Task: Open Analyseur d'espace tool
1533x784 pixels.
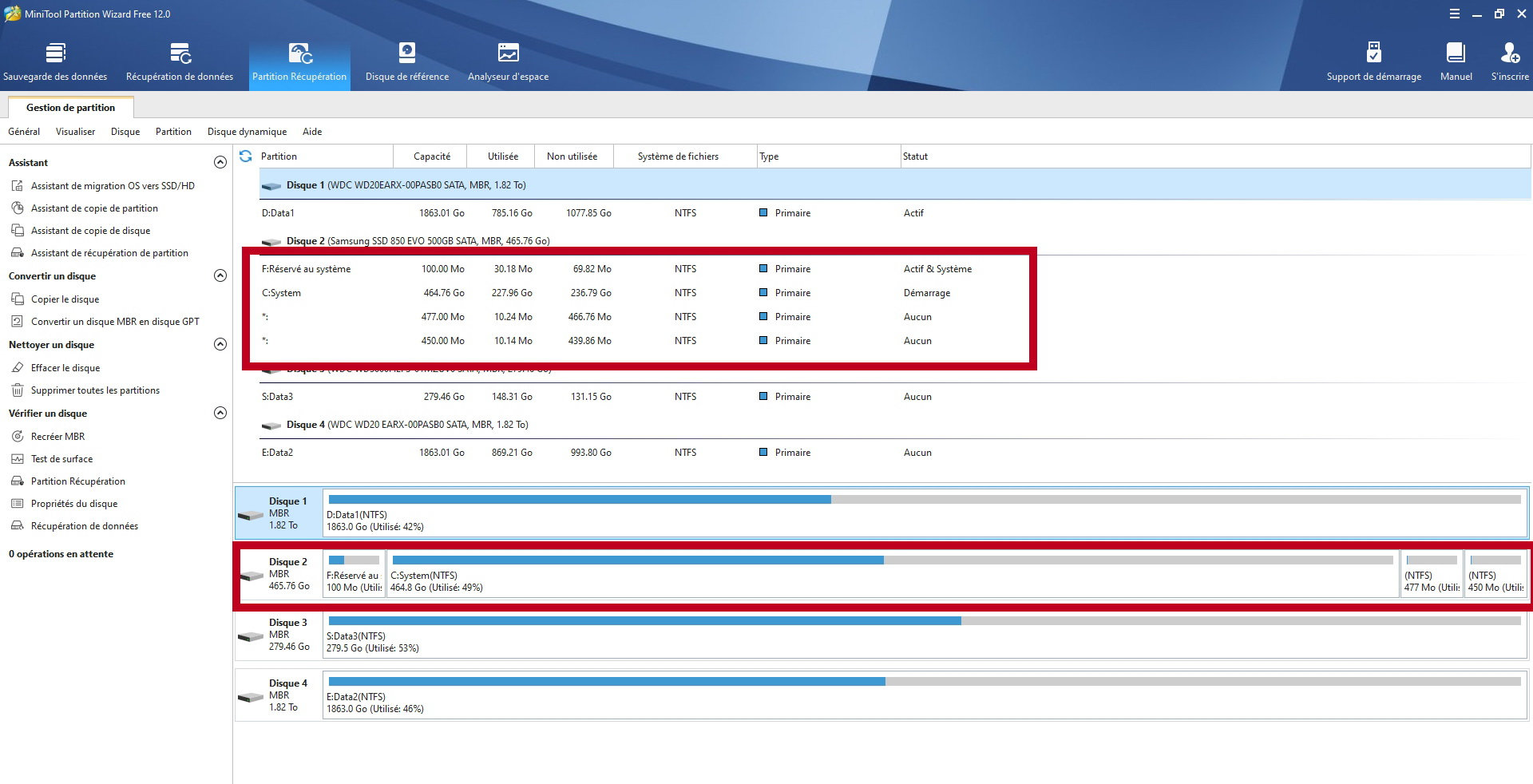Action: 508,62
